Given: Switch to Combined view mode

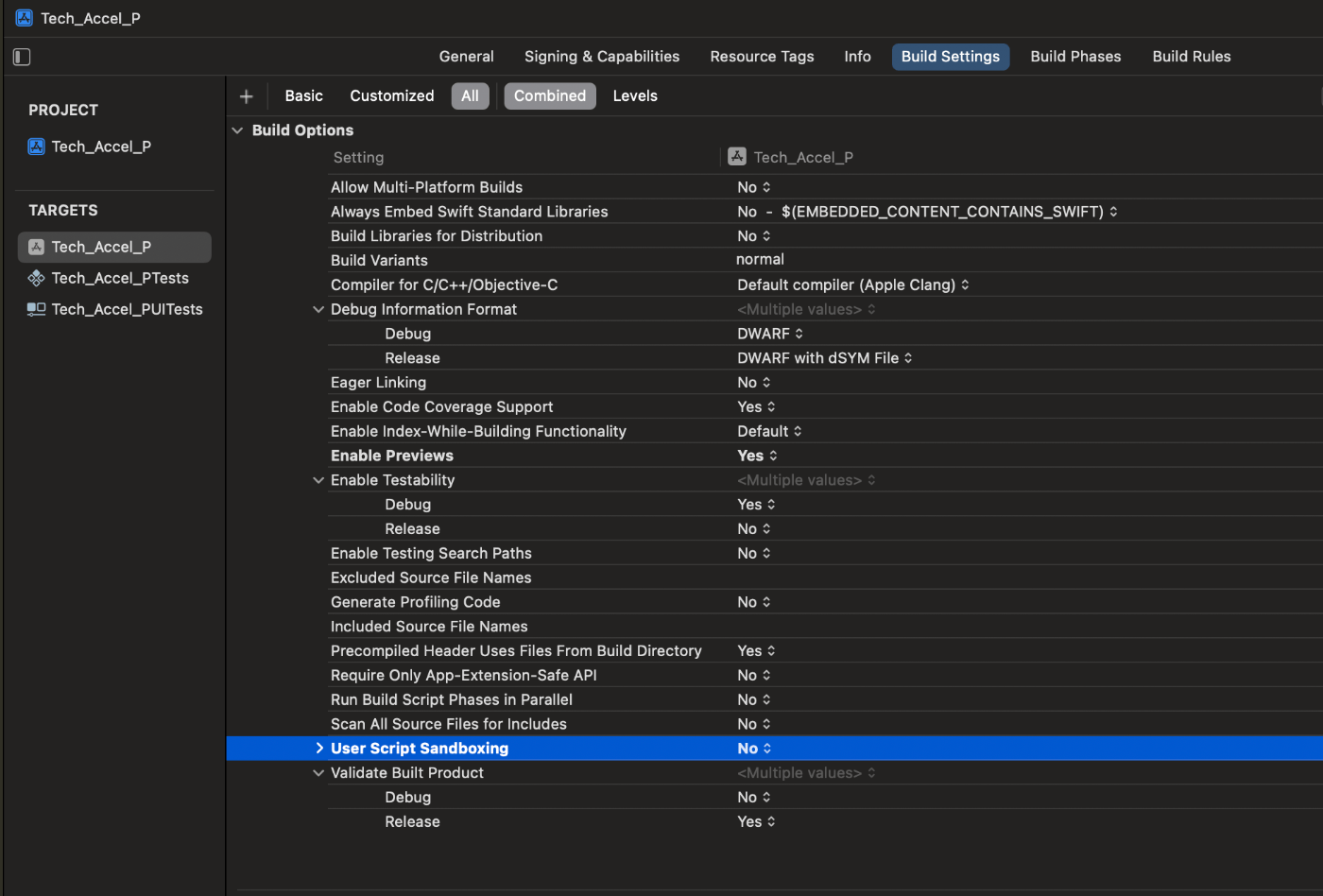Looking at the screenshot, I should click(x=550, y=96).
